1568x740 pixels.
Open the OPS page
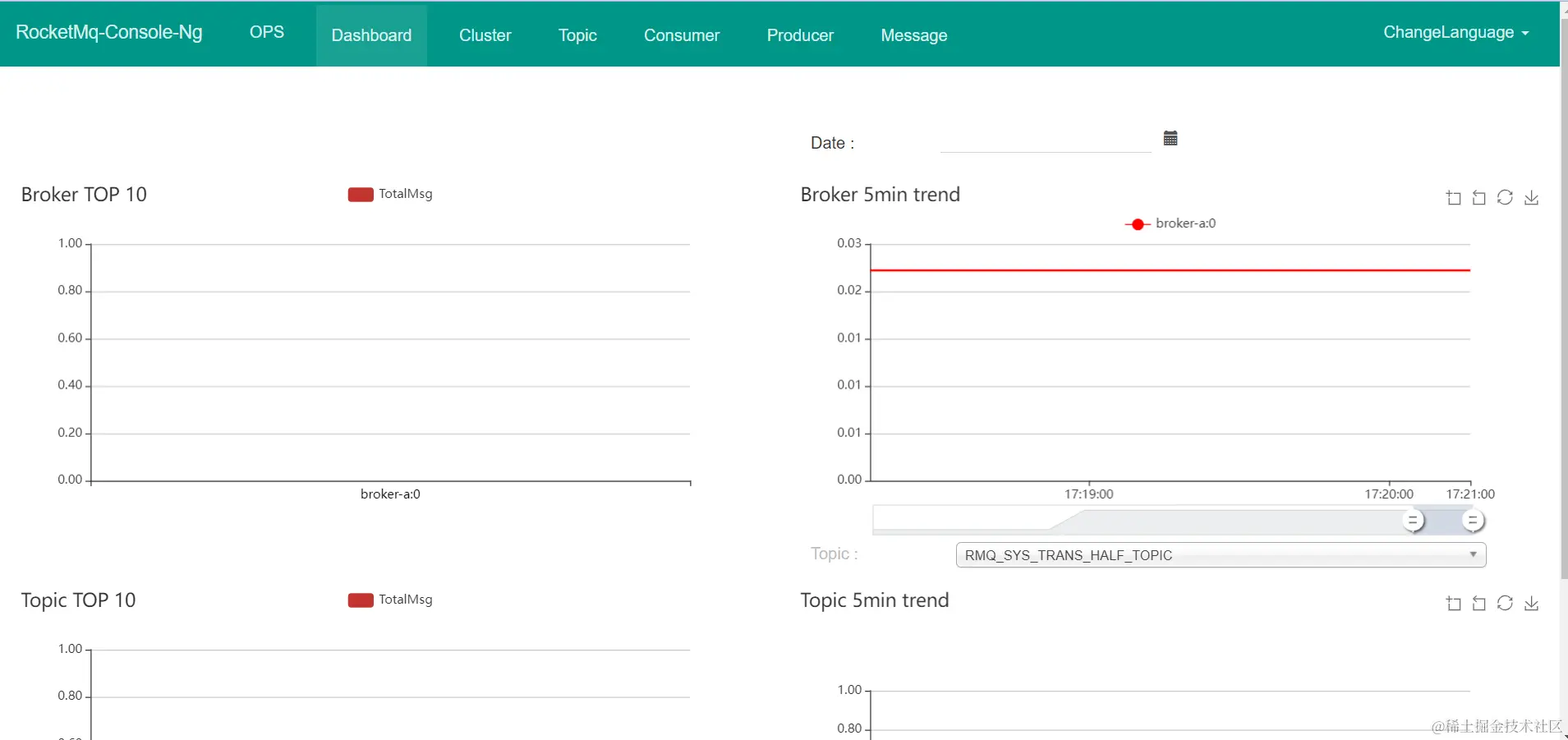pyautogui.click(x=267, y=33)
